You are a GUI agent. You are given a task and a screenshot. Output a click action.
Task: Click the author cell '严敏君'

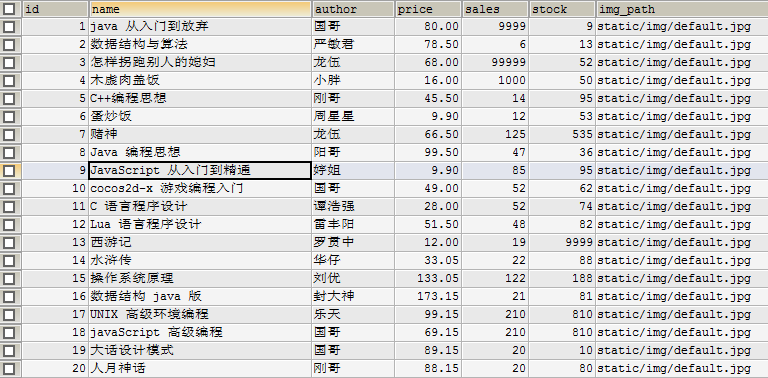click(353, 45)
